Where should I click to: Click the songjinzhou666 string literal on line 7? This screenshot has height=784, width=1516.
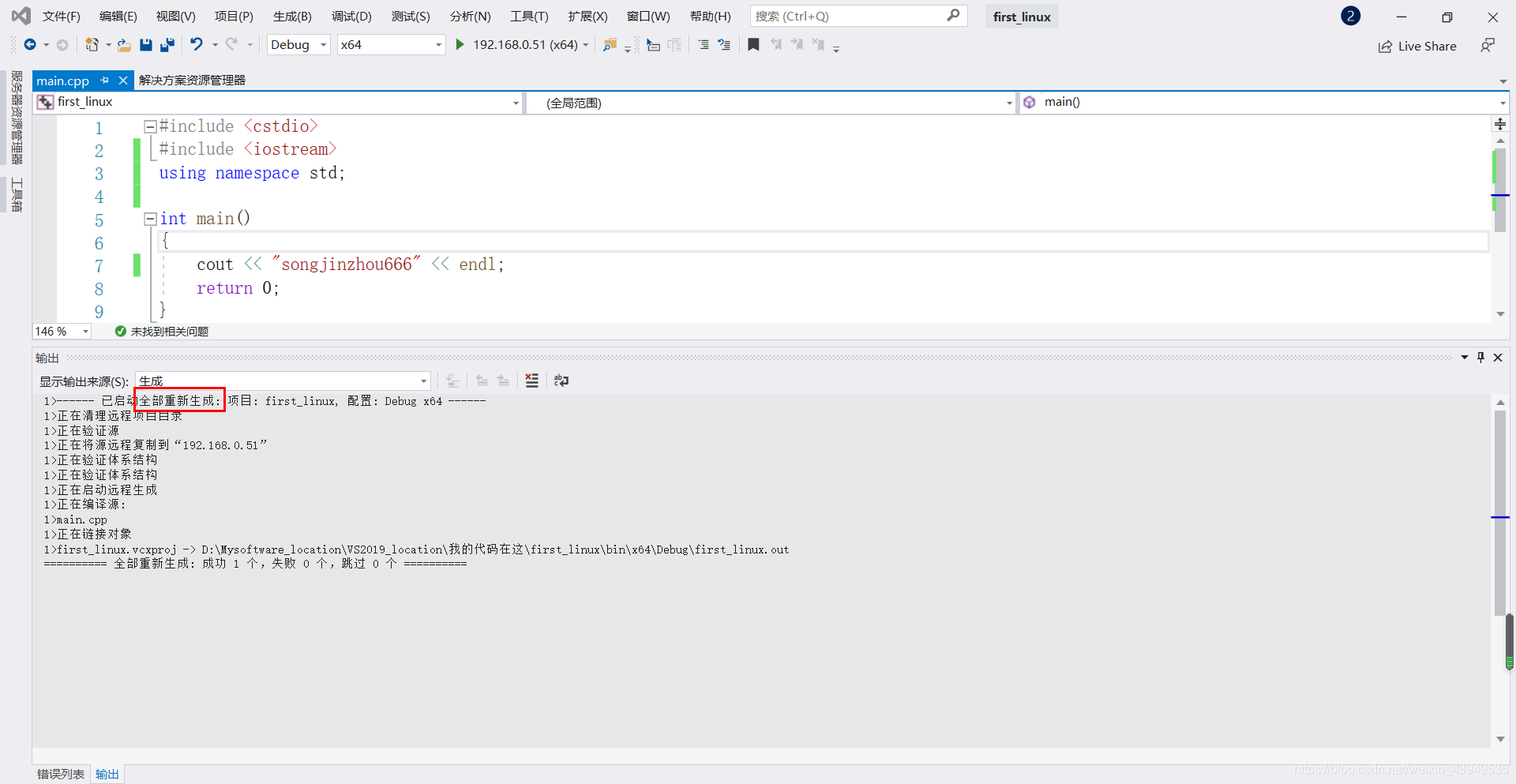coord(347,264)
